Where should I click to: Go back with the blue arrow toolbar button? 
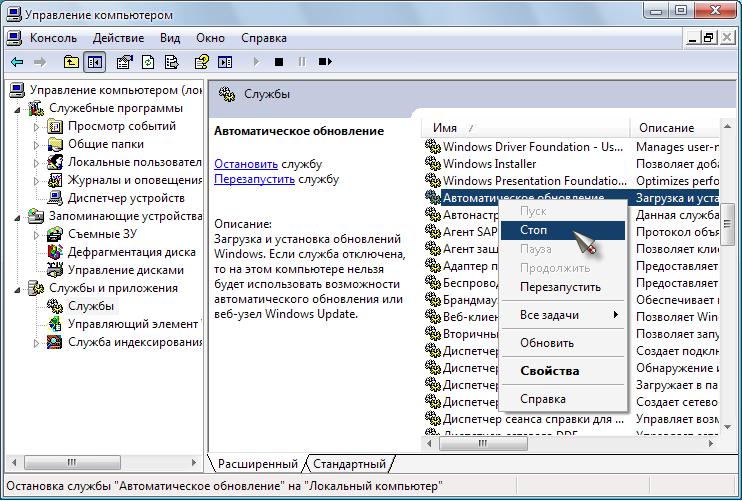(17, 62)
